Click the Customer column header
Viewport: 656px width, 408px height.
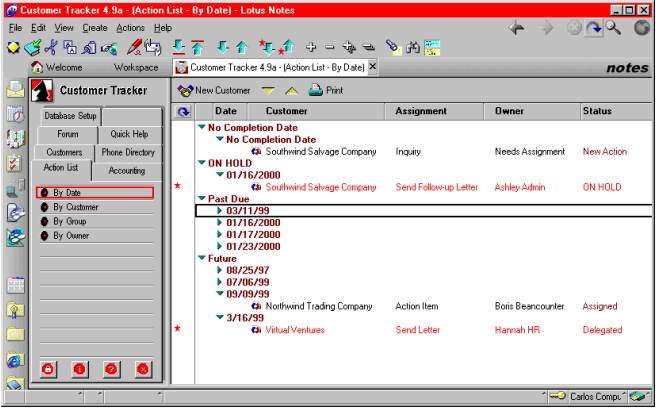pos(316,111)
